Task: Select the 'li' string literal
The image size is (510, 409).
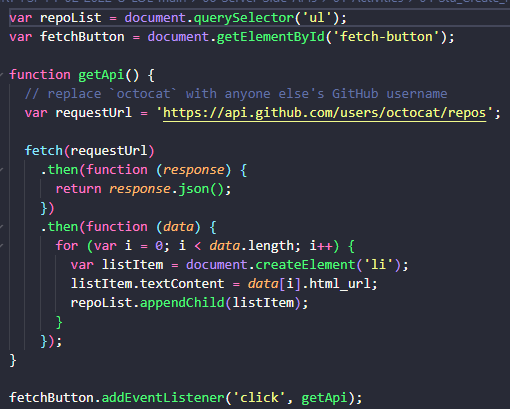Action: (379, 265)
